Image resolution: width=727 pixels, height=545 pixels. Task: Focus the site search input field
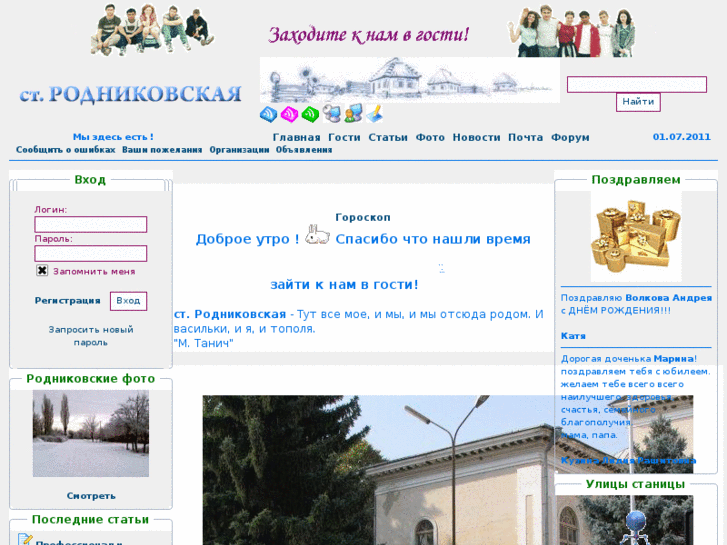coord(637,84)
